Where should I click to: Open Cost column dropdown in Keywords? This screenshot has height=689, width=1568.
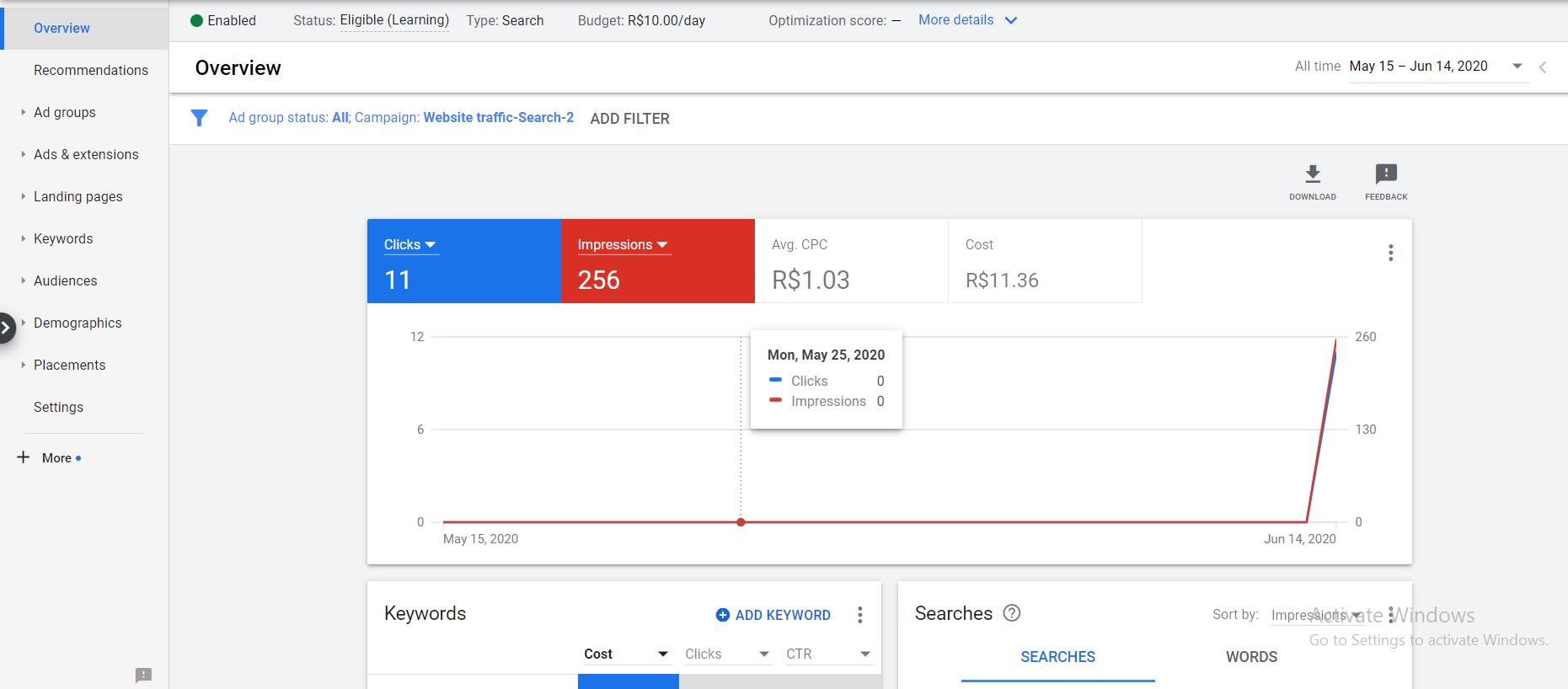627,654
